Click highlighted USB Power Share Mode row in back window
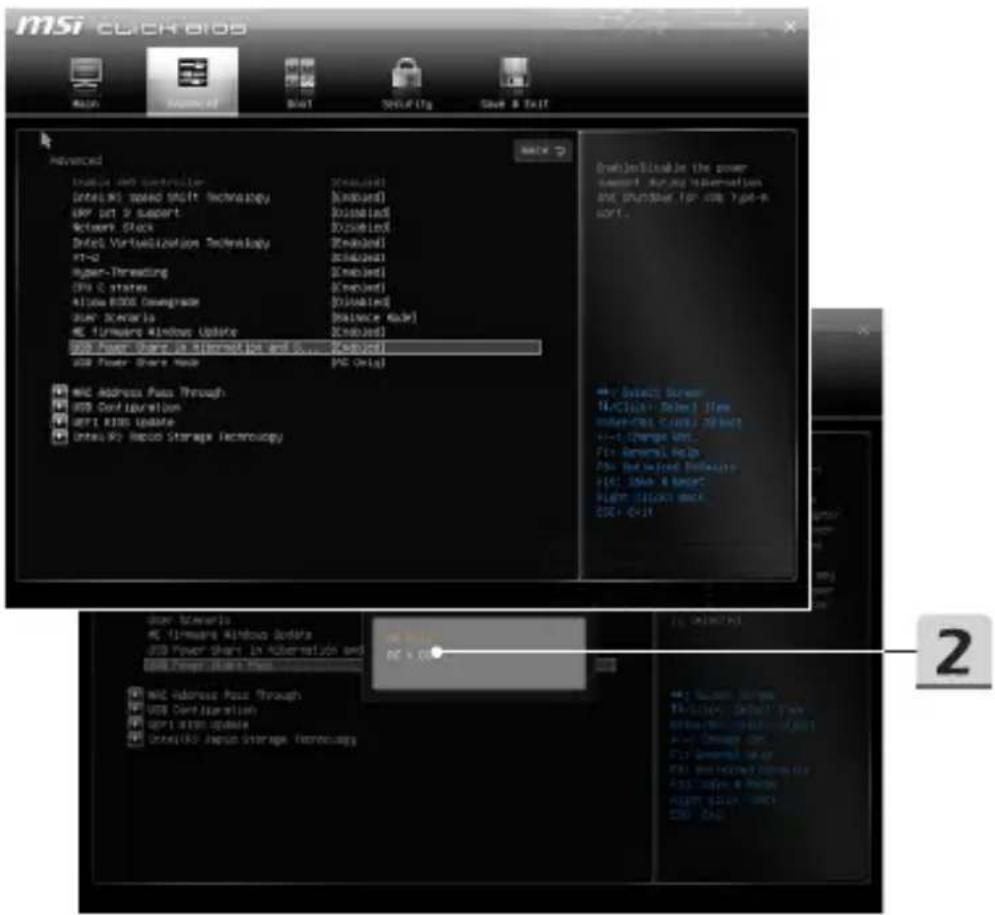Screen dimensions: 995x915 254,665
